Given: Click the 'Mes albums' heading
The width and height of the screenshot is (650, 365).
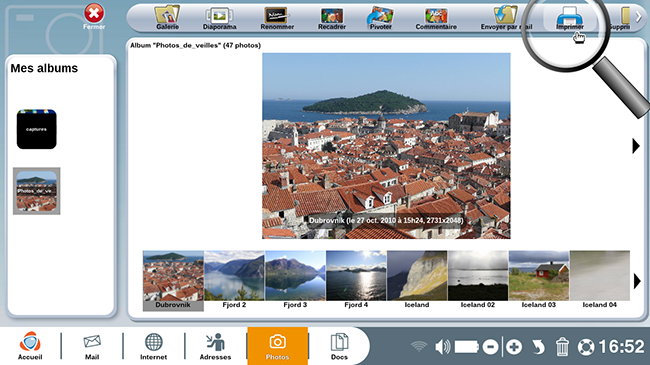Looking at the screenshot, I should pos(44,68).
